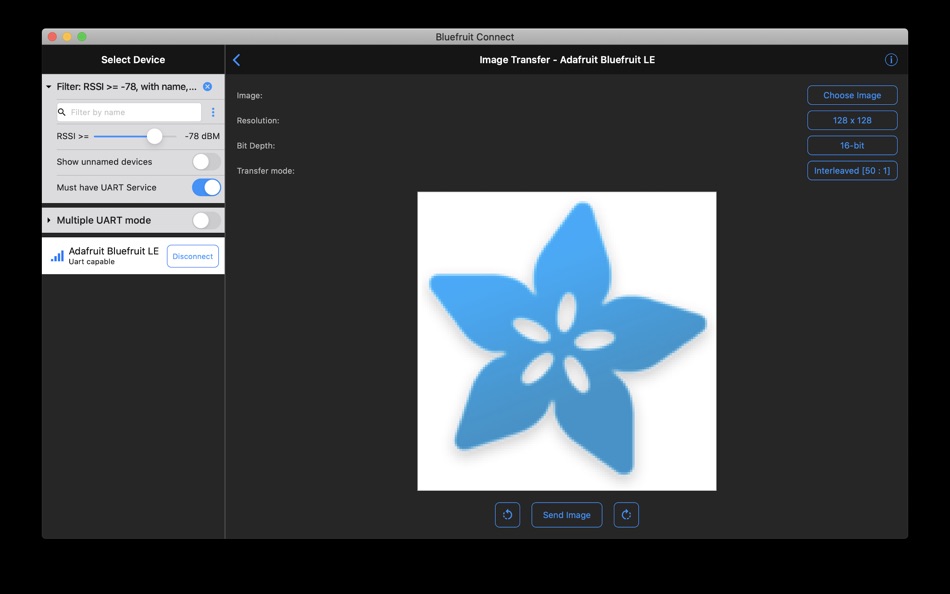Toggle Show unnamed devices switch
Screen dimensions: 950x594
[206, 162]
